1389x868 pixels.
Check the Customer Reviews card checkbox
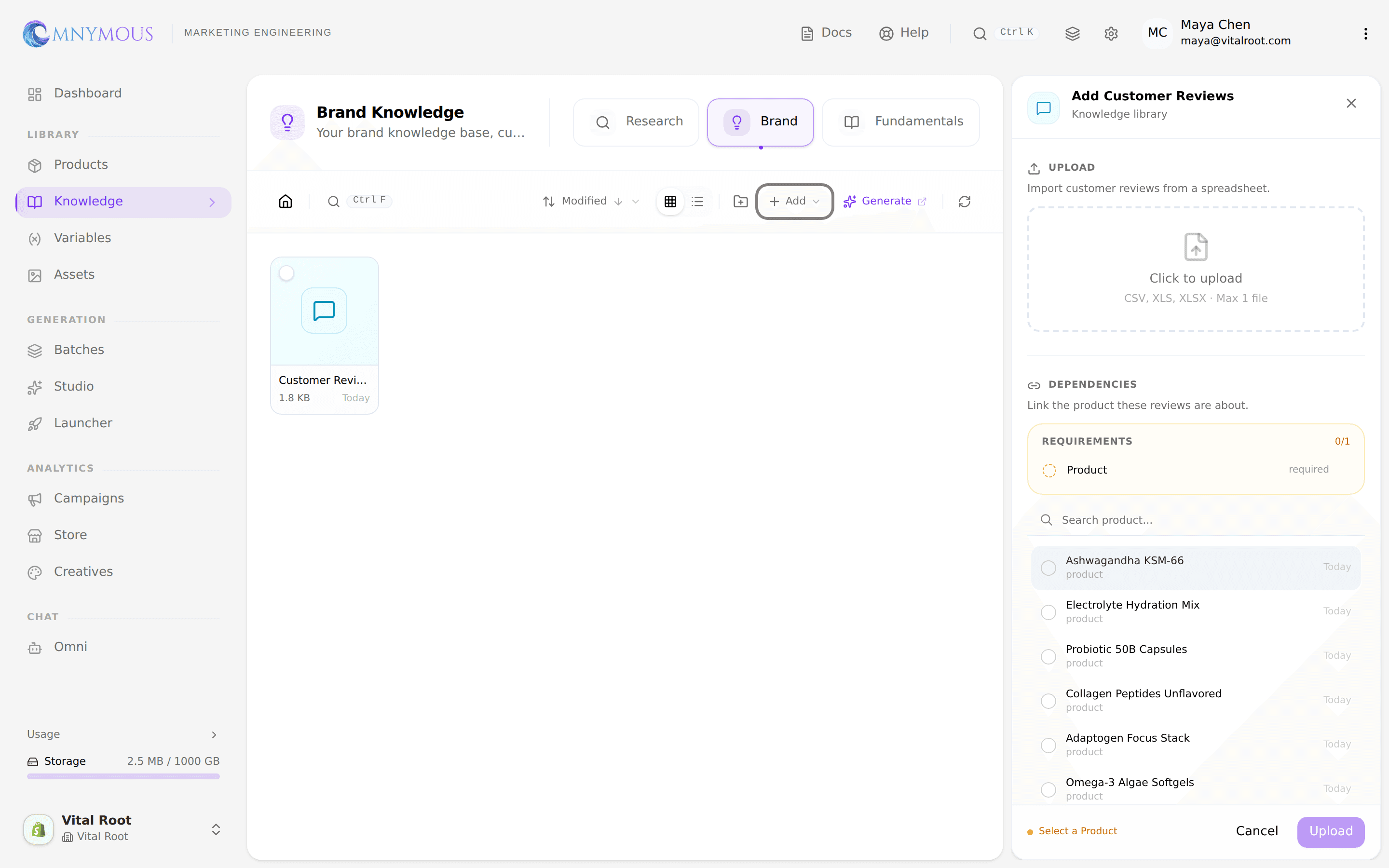pos(286,273)
